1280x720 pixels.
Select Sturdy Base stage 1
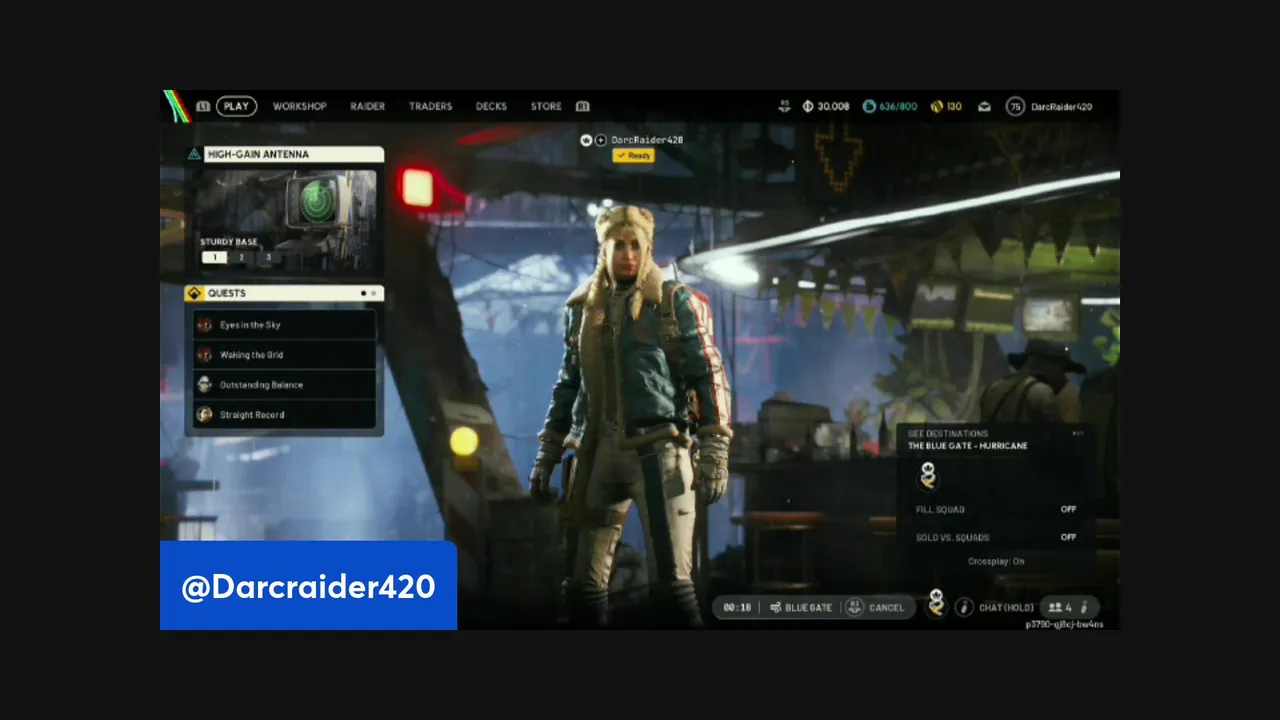coord(215,258)
